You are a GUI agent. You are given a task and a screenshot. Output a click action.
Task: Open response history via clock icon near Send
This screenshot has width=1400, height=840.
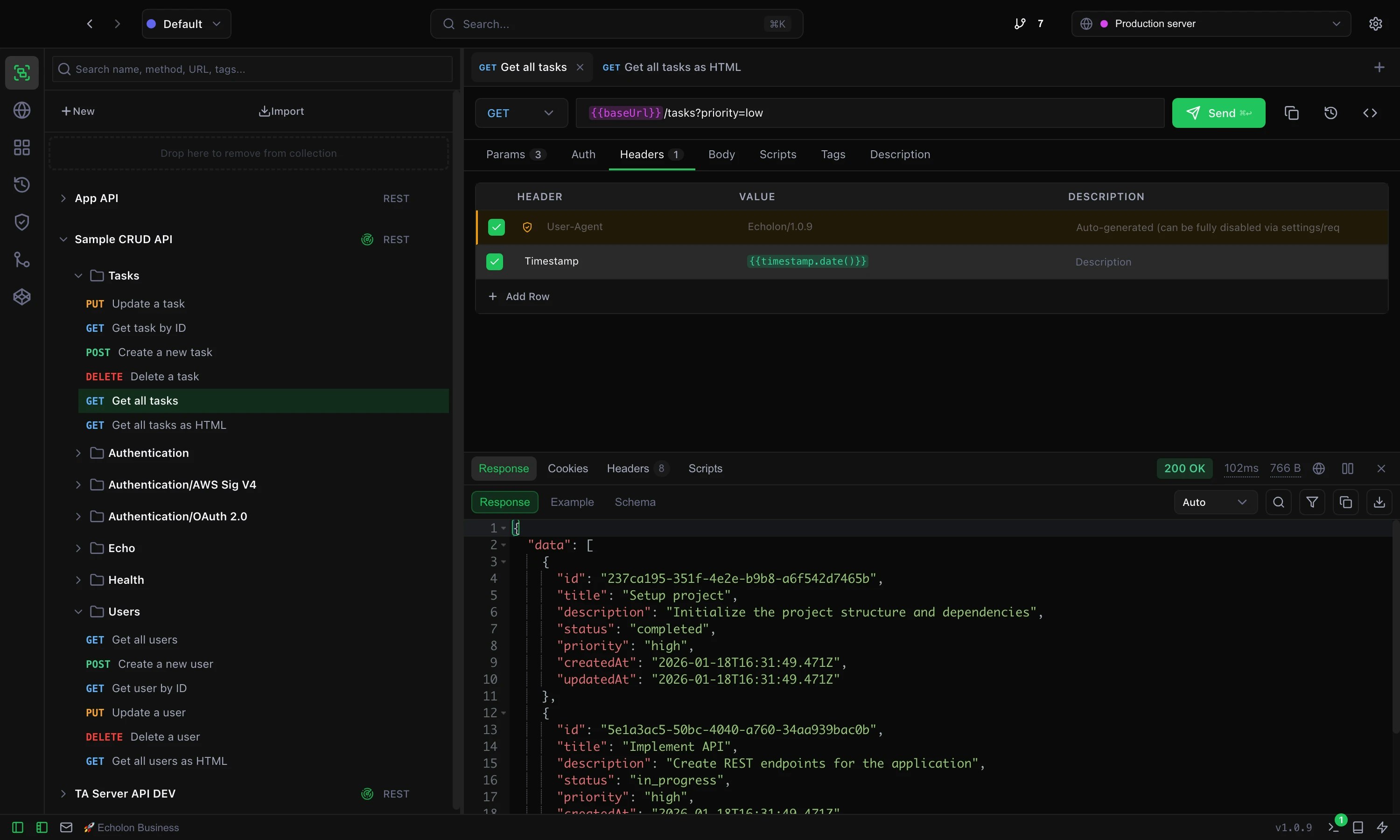tap(1331, 112)
